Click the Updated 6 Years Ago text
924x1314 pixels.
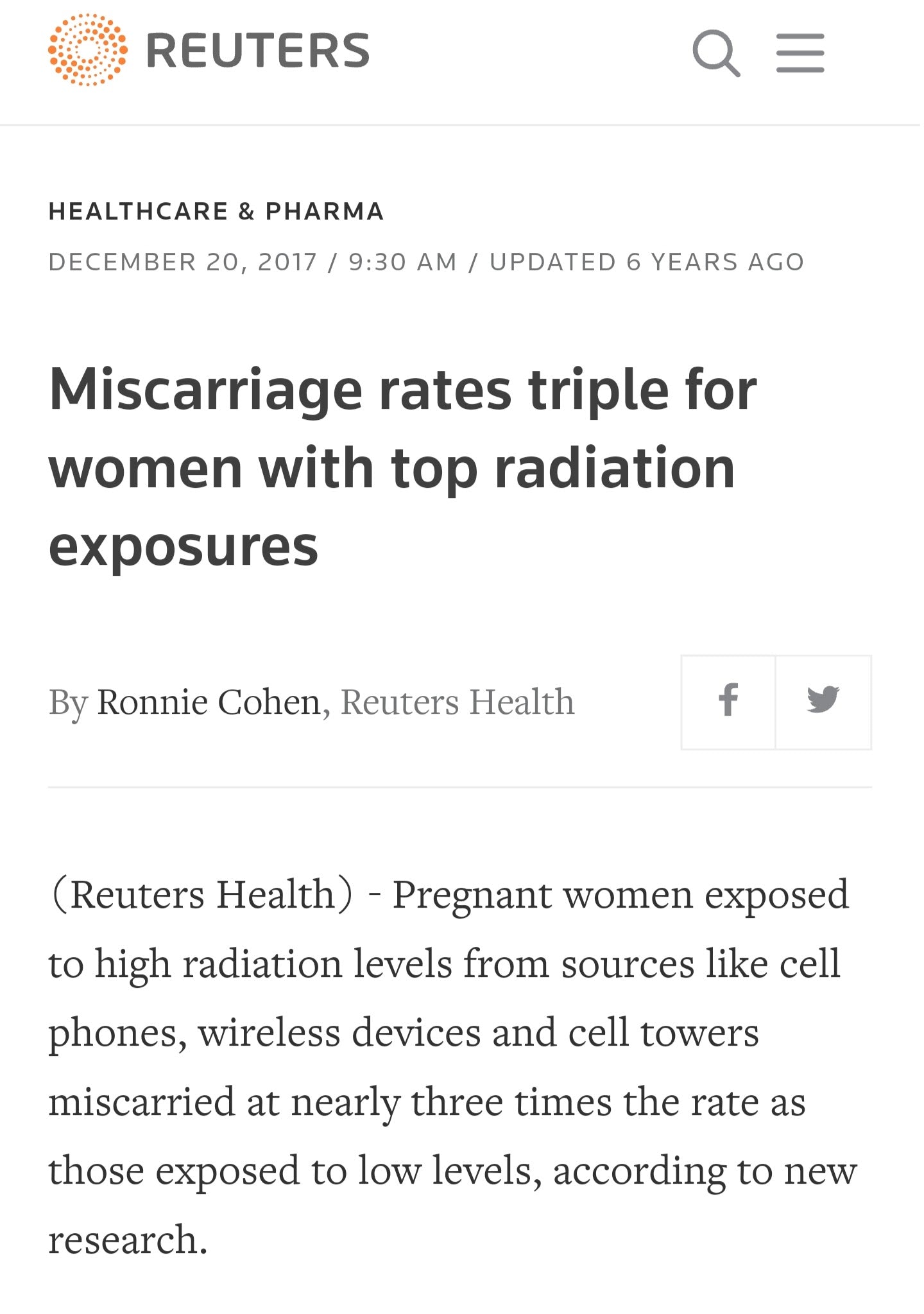point(647,262)
